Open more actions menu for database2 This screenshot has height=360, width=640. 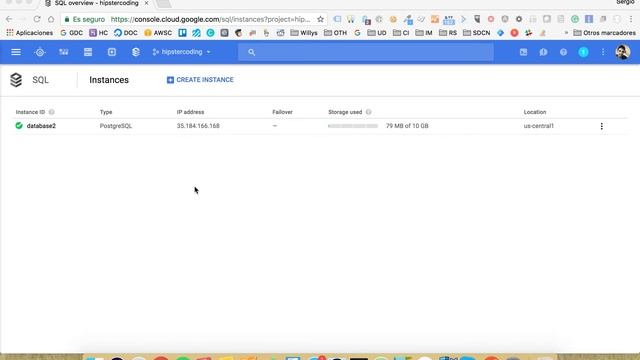coord(601,126)
